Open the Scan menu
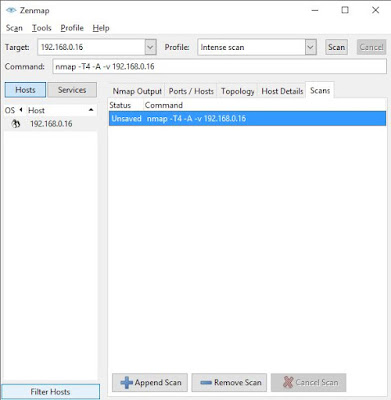This screenshot has width=391, height=400. (x=14, y=28)
